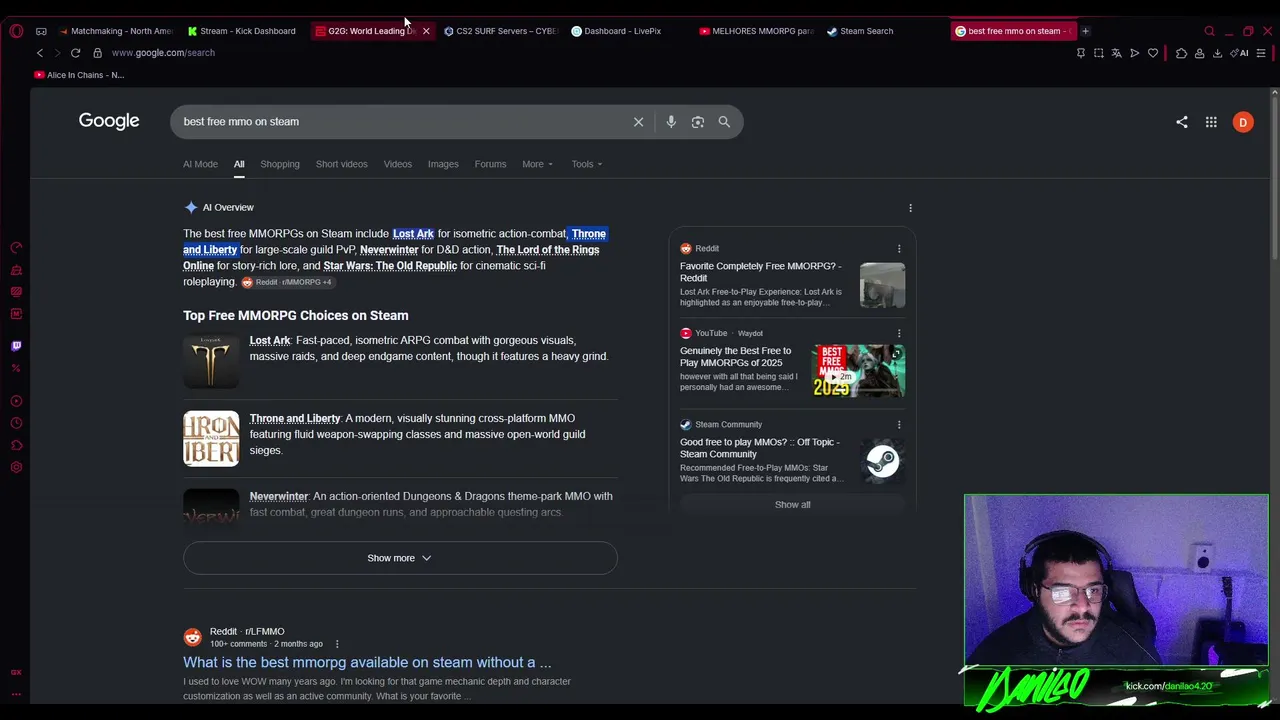The width and height of the screenshot is (1280, 720).
Task: Open the history clock icon in sidebar
Action: pyautogui.click(x=16, y=423)
